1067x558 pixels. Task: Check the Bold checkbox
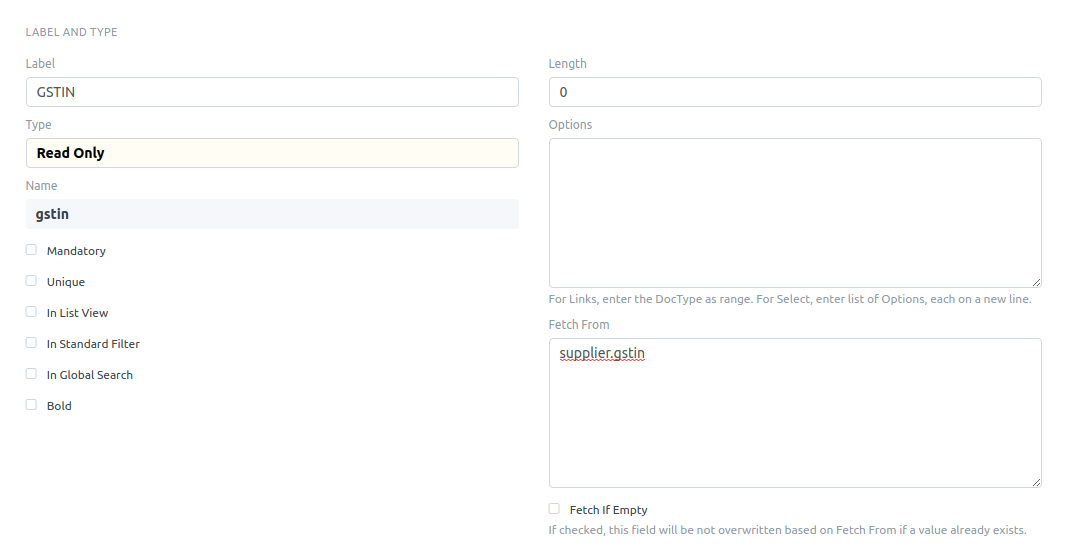coord(31,405)
